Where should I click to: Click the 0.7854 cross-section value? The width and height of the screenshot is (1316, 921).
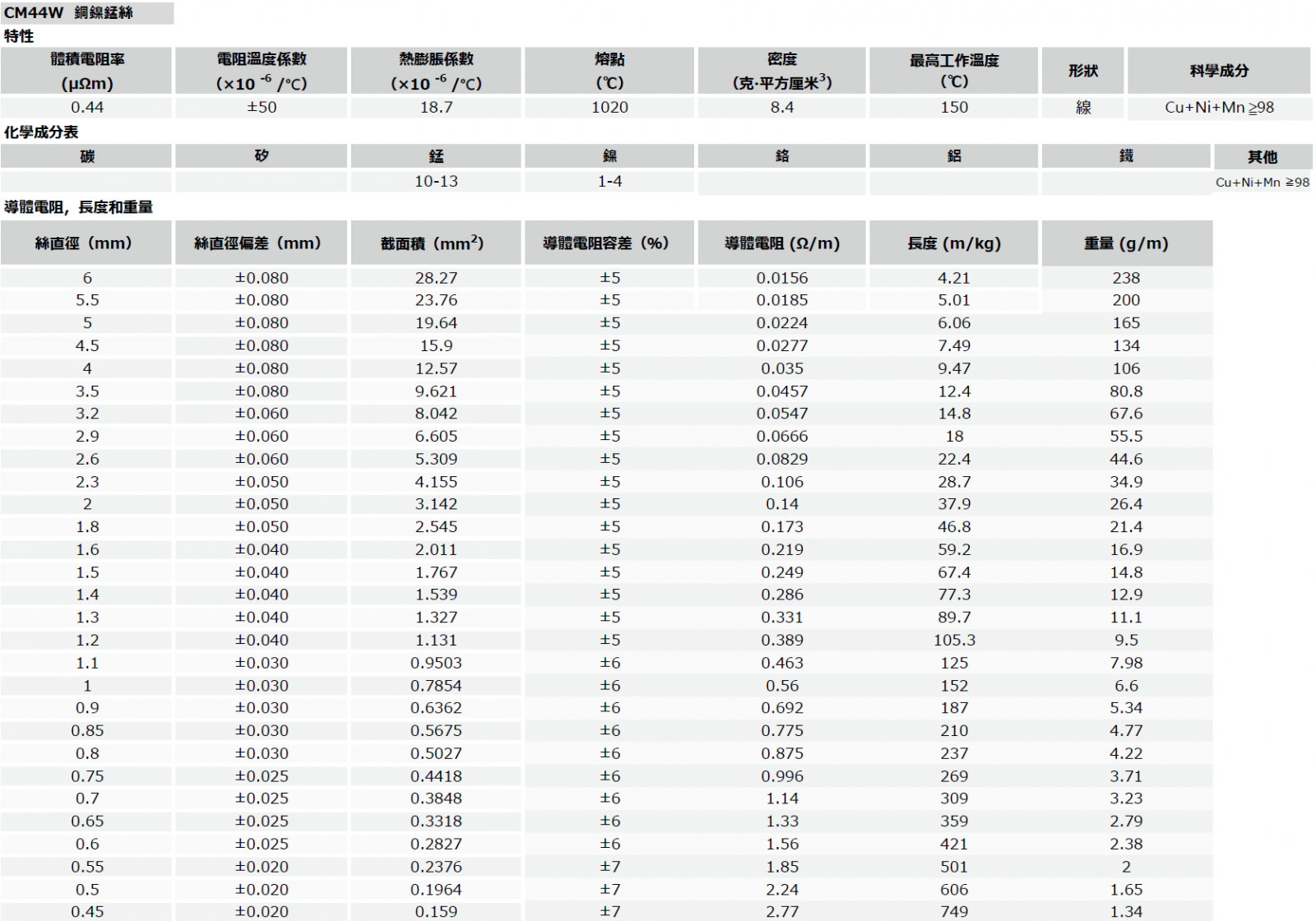[436, 686]
